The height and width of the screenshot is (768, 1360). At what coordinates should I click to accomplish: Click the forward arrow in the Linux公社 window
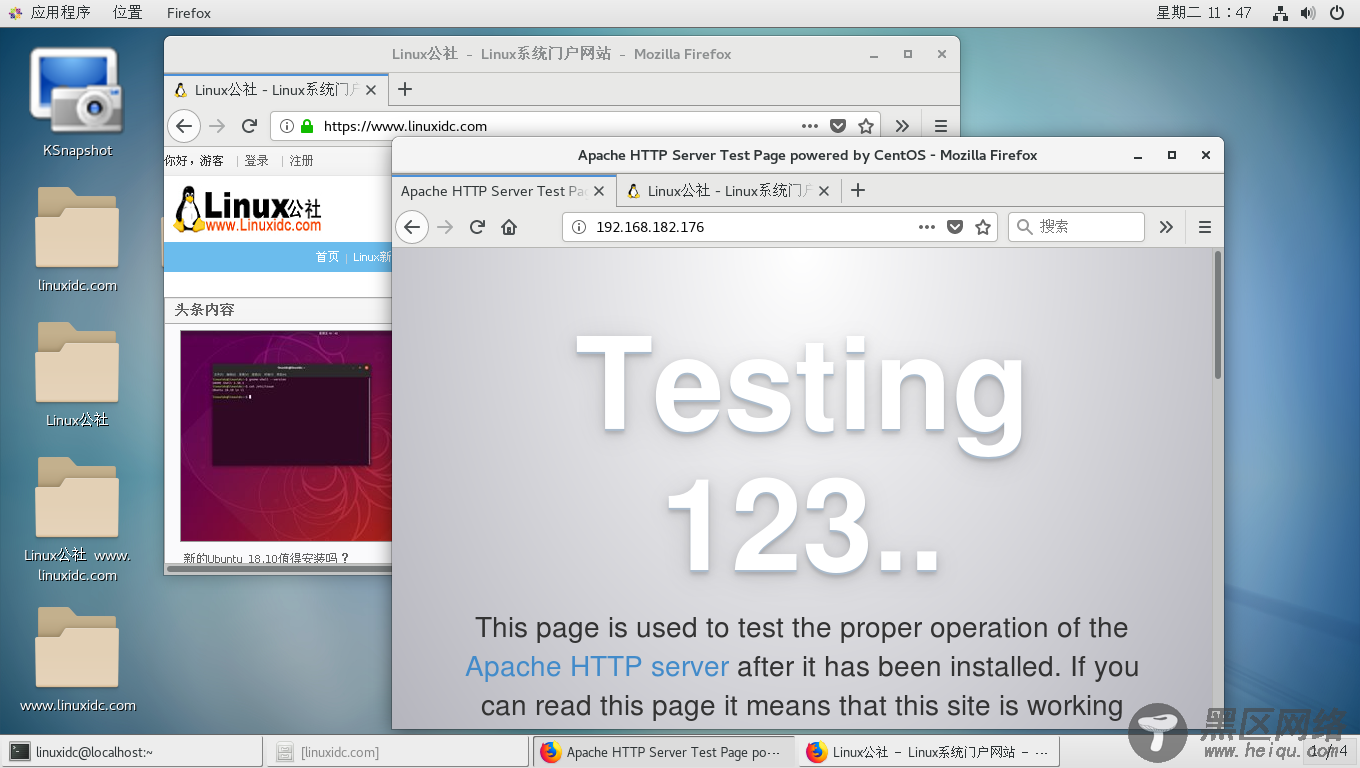[217, 126]
